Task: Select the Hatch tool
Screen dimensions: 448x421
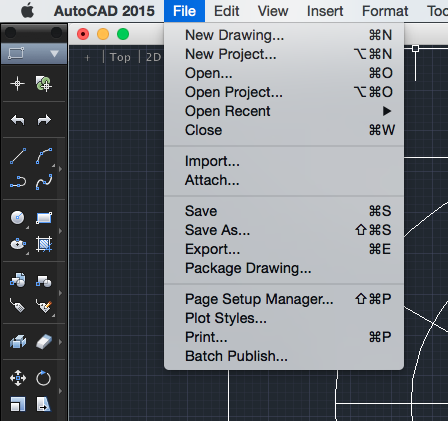Action: [x=44, y=244]
